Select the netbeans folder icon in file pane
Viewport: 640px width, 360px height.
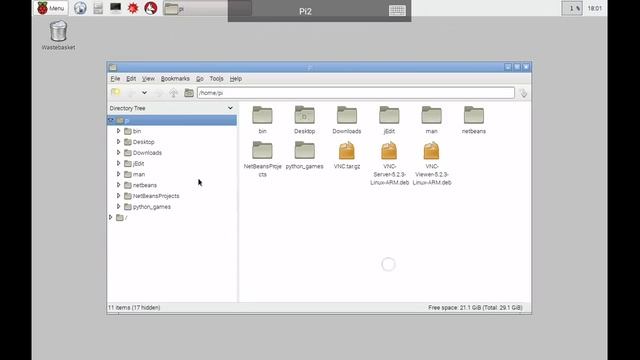[x=474, y=115]
